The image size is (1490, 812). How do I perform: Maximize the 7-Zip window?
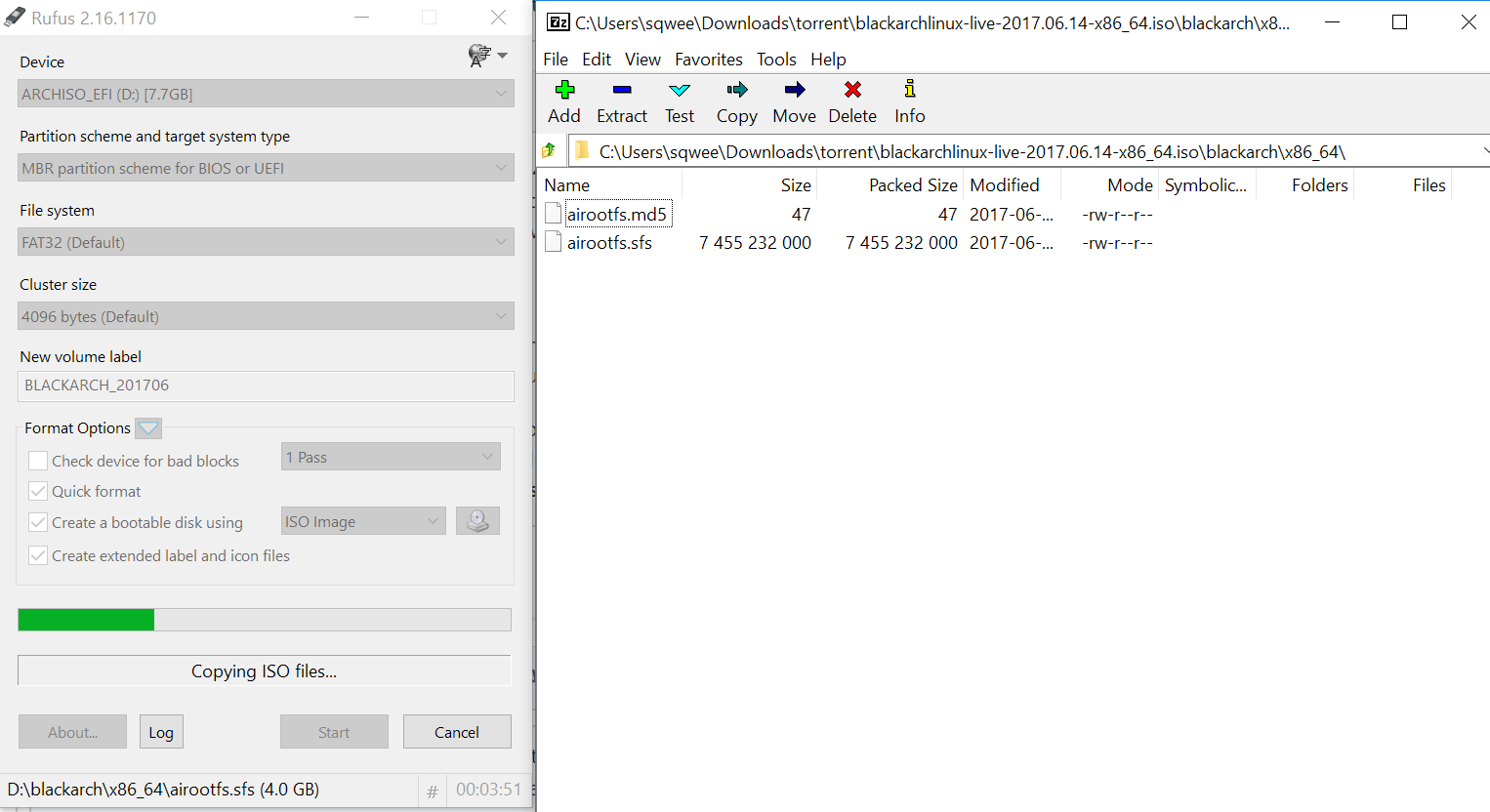point(1399,21)
